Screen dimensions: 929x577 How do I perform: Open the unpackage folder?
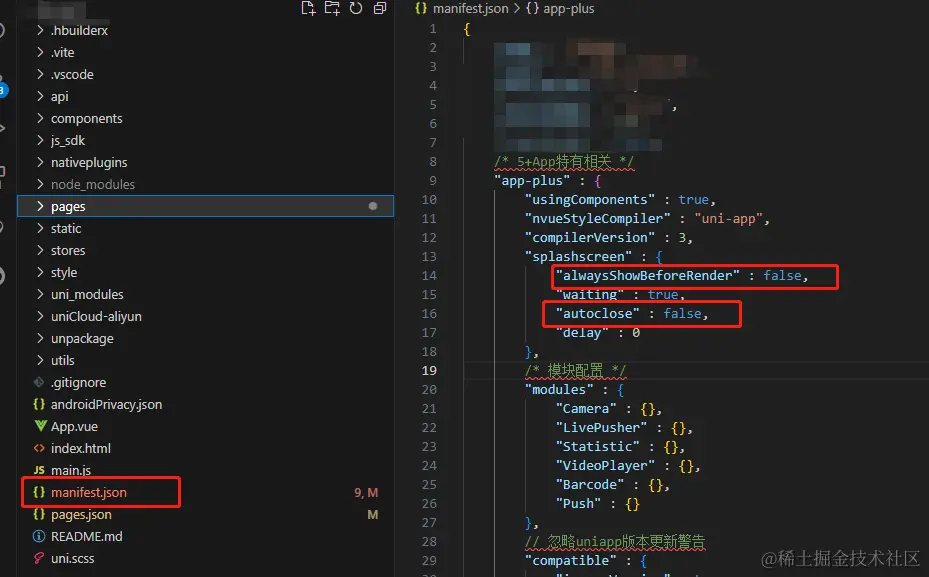click(205, 338)
